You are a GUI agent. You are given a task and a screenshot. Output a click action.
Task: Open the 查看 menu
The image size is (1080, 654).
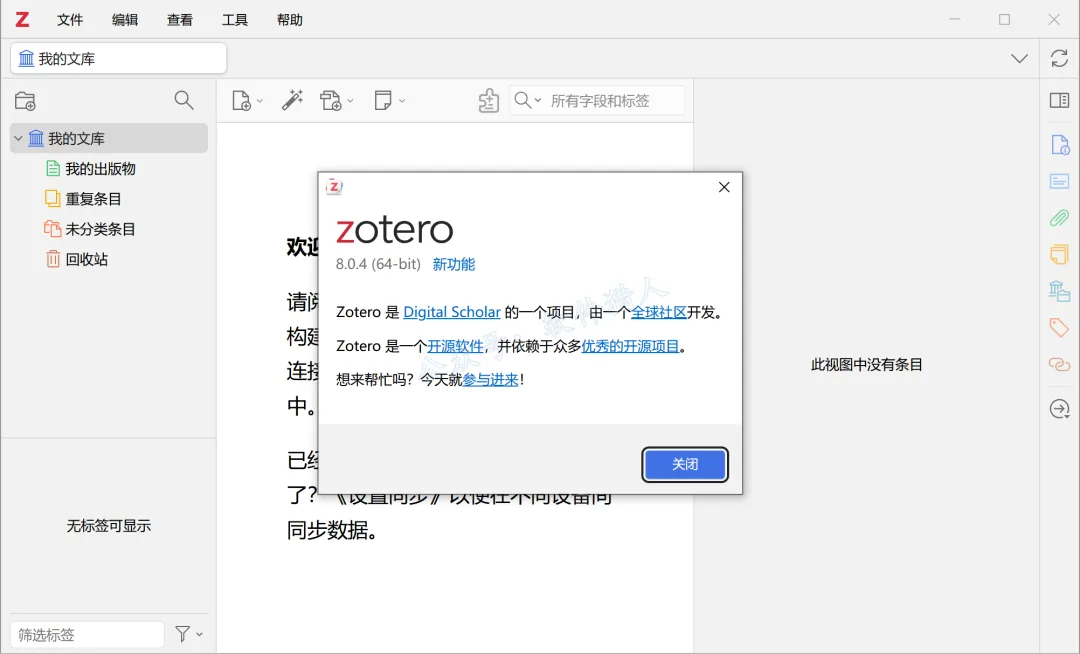click(180, 20)
